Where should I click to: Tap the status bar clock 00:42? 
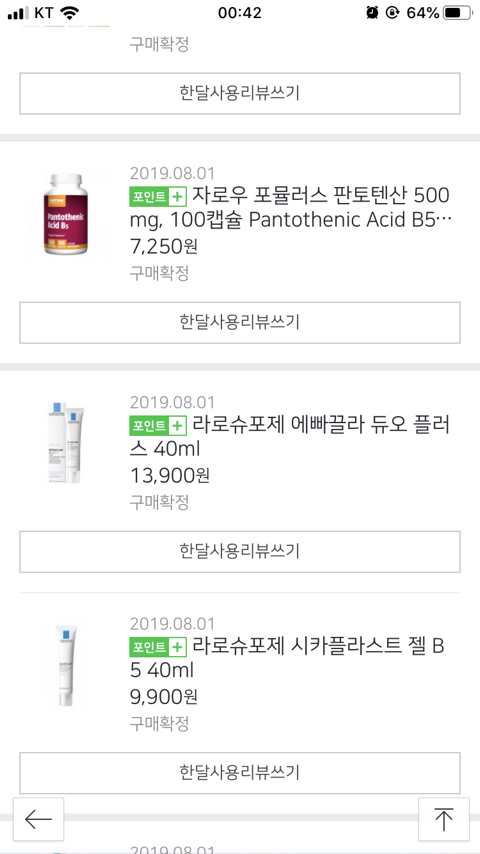[240, 13]
